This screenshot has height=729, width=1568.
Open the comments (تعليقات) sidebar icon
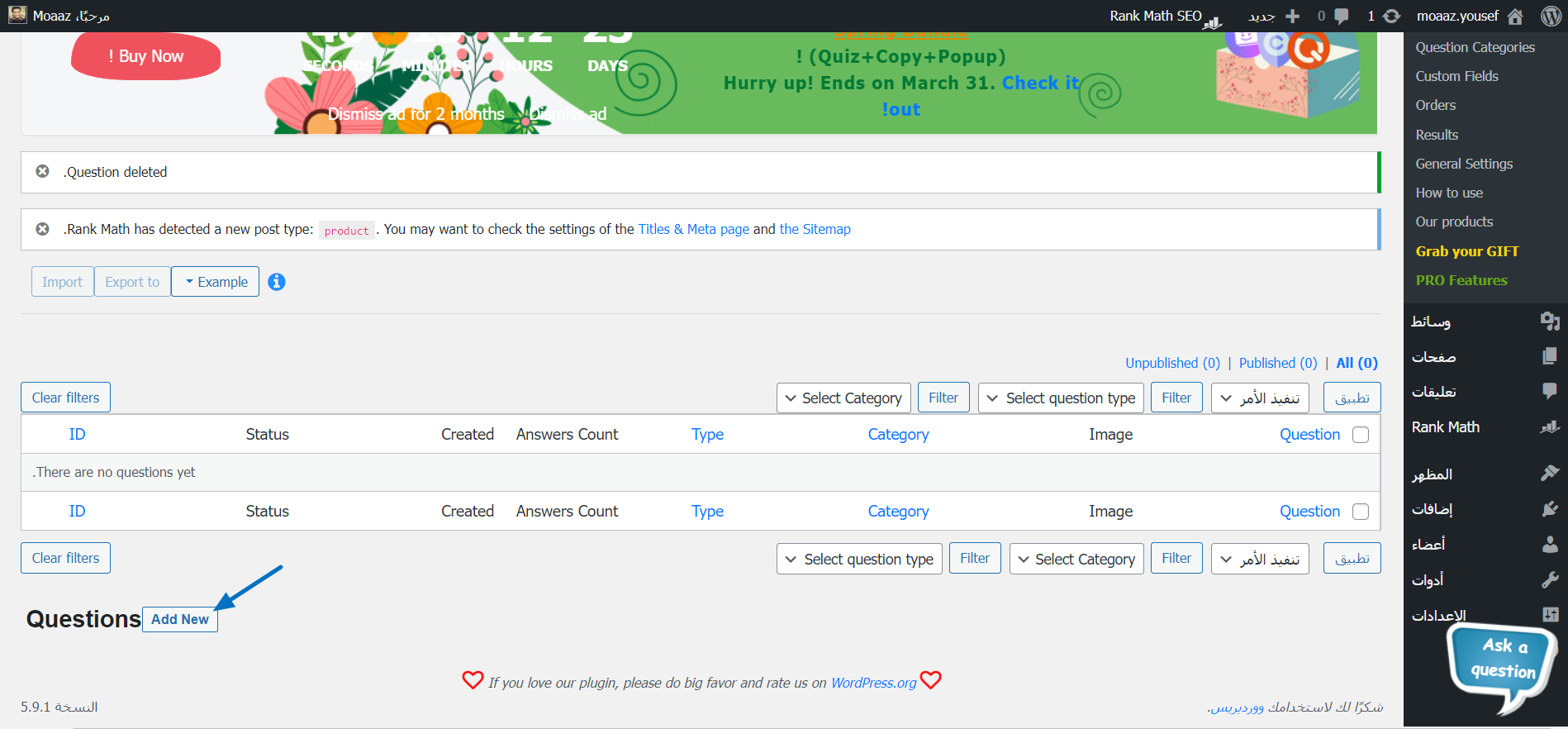pyautogui.click(x=1550, y=392)
